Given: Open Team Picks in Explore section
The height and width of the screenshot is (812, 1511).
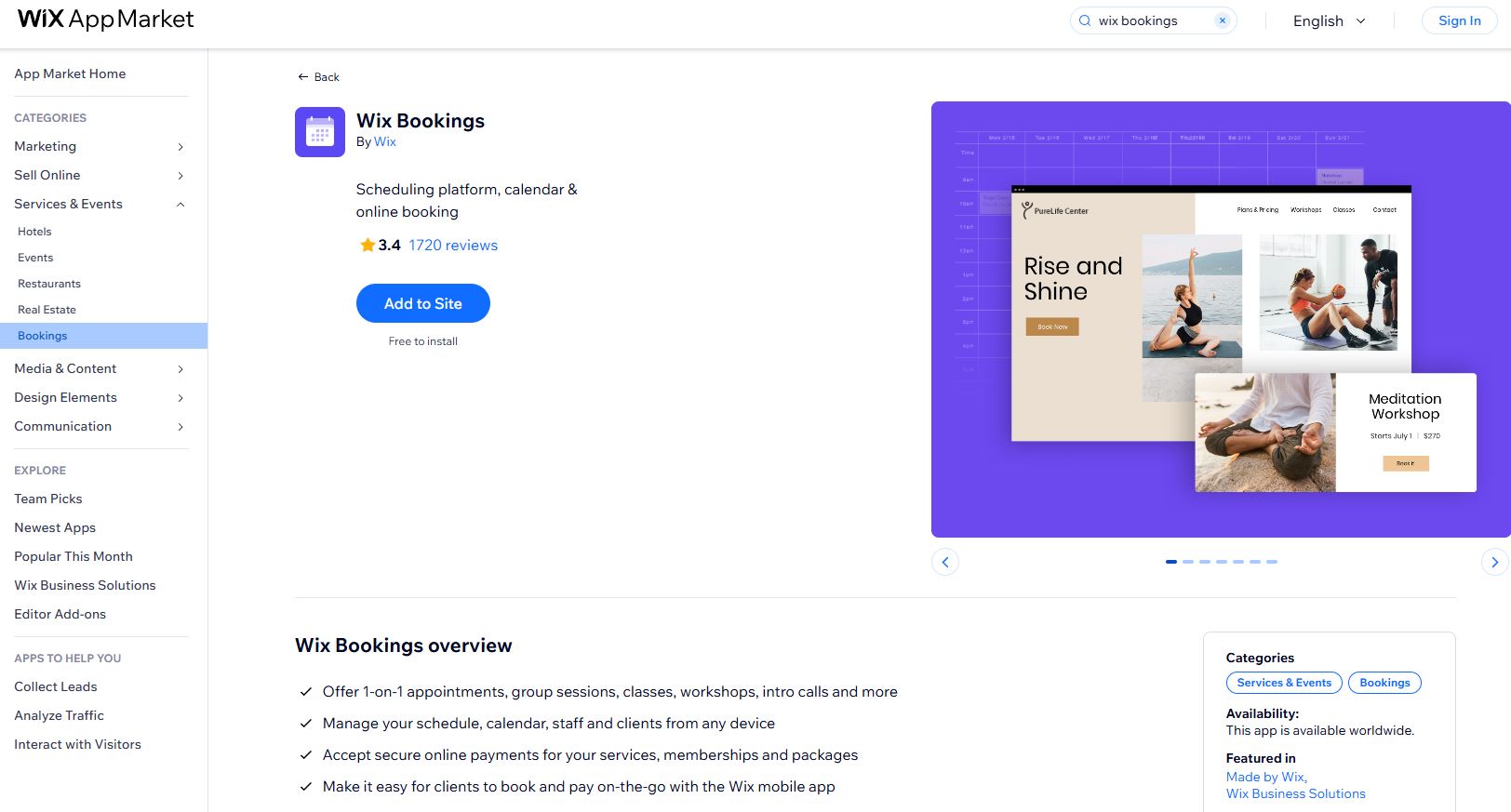Looking at the screenshot, I should (48, 499).
